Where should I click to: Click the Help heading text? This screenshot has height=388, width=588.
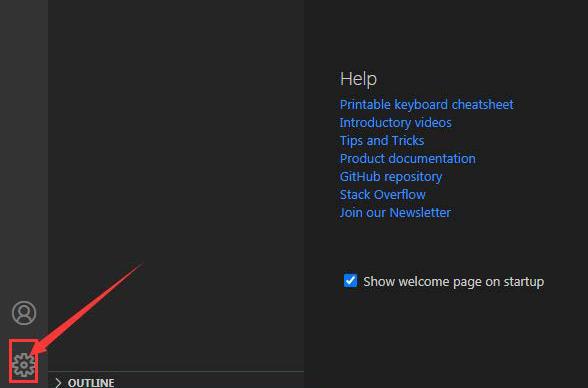358,79
